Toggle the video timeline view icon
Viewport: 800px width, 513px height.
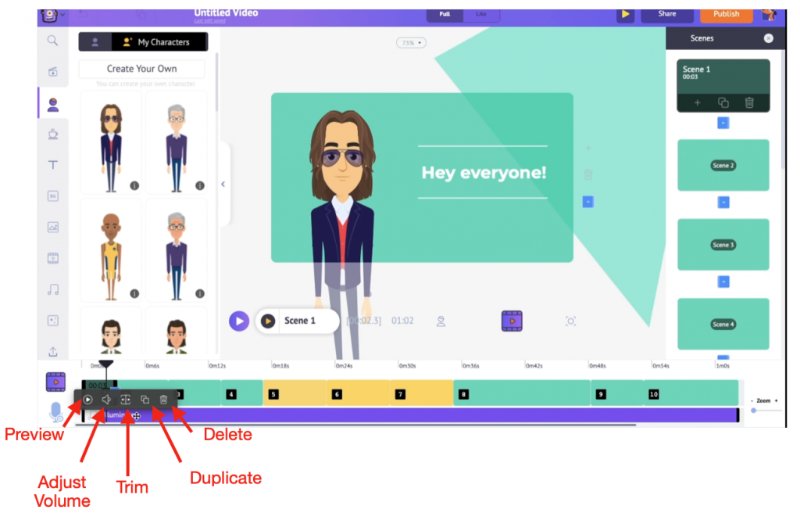56,381
